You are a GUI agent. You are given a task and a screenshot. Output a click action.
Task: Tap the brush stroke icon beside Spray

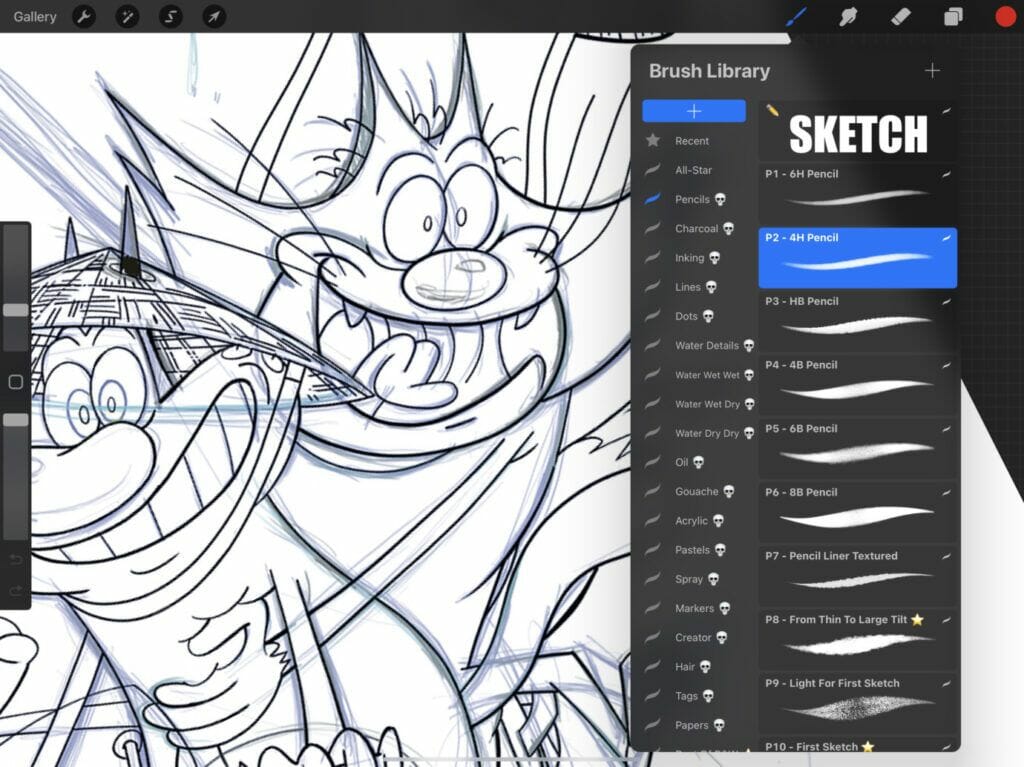[652, 579]
